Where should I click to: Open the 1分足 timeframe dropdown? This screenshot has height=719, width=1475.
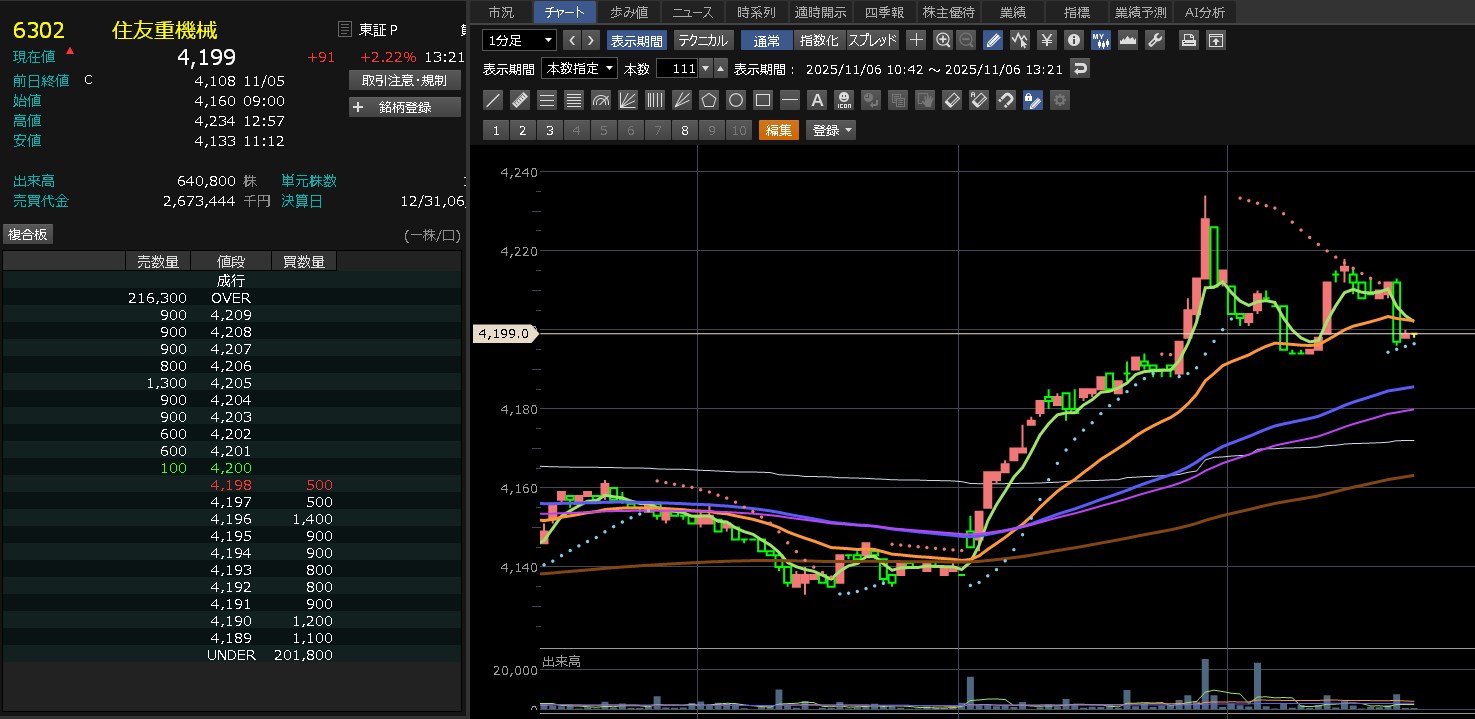(519, 40)
